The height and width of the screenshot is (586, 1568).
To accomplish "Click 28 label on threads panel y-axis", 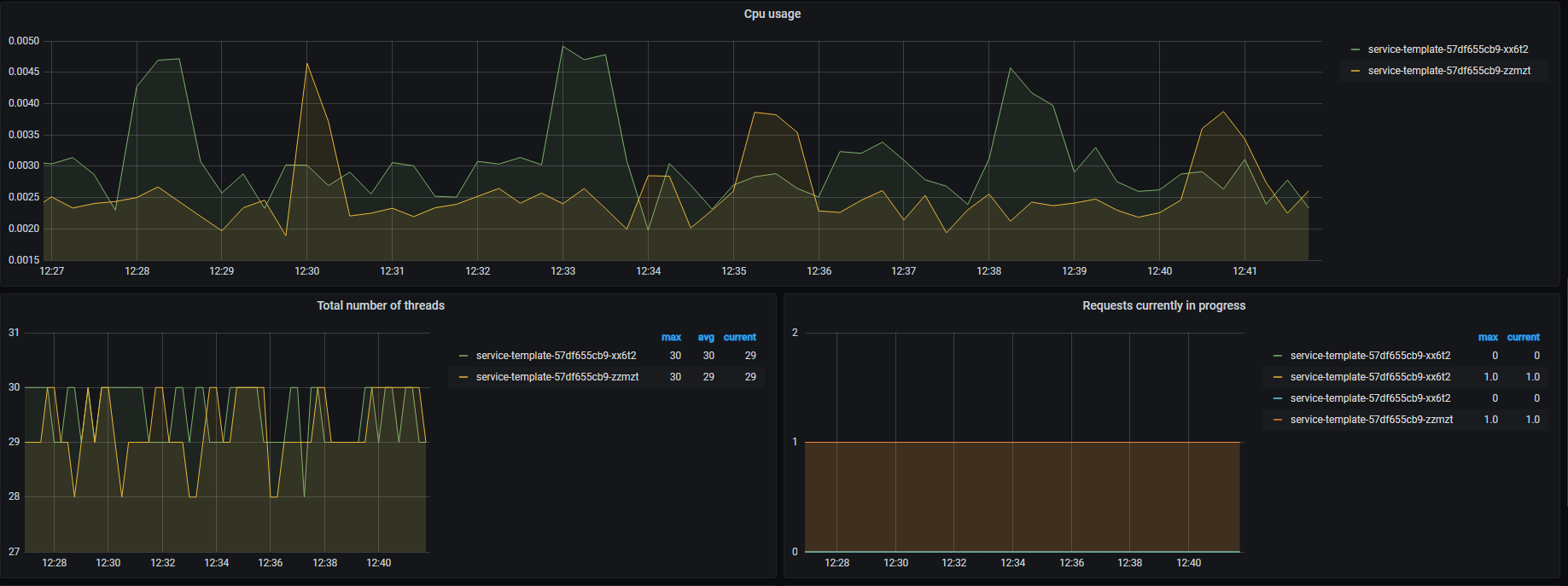I will (14, 496).
